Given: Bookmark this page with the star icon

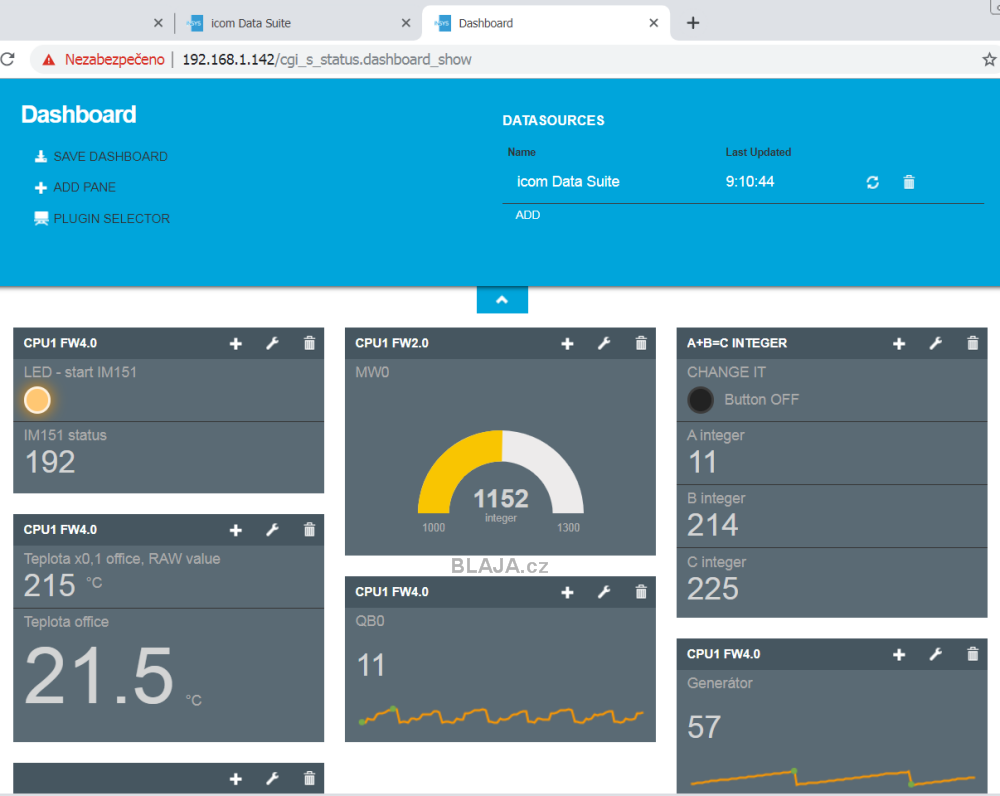Looking at the screenshot, I should click(x=989, y=60).
